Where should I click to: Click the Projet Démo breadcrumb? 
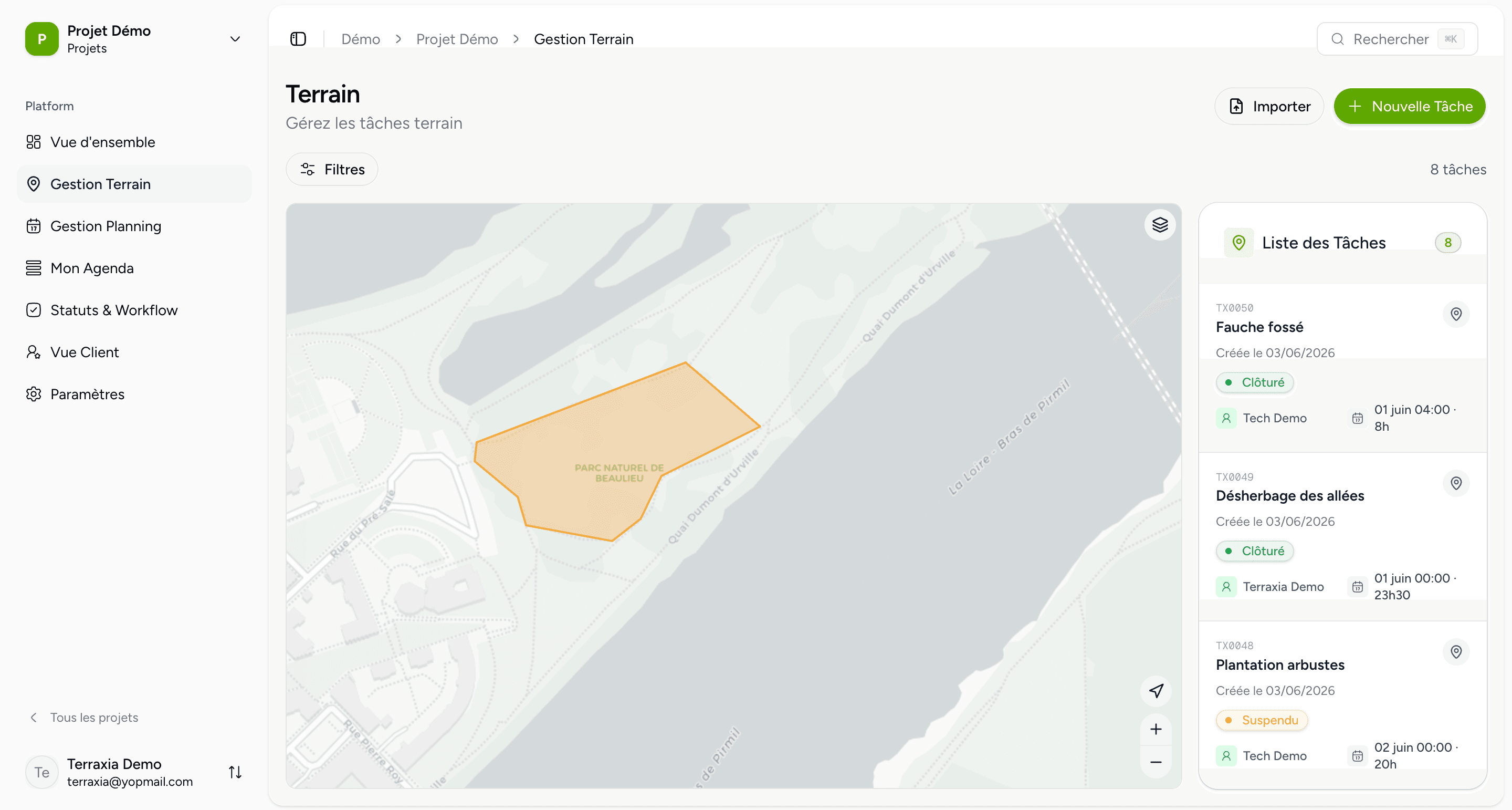click(x=457, y=39)
